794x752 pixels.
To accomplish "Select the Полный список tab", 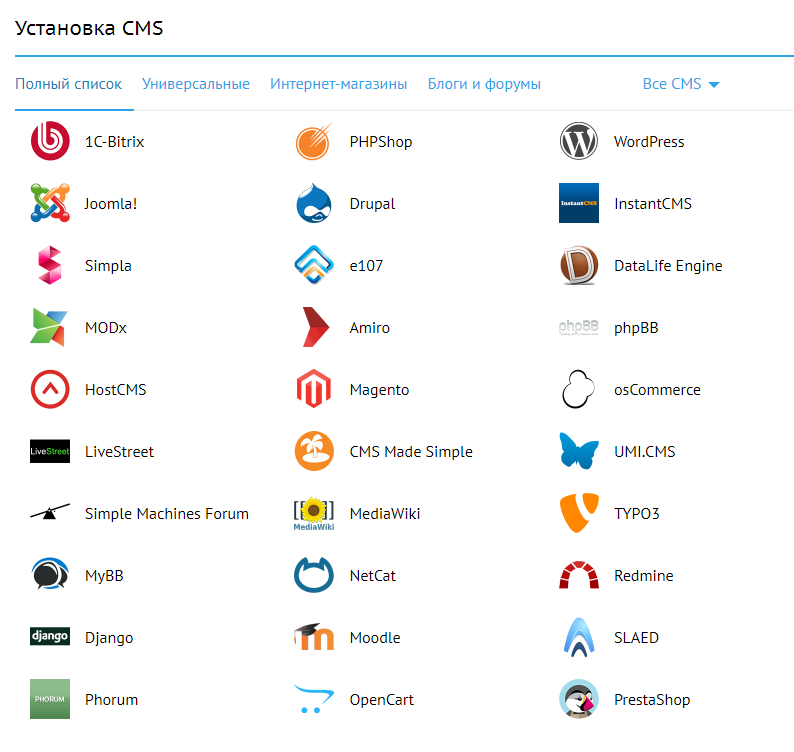I will tap(68, 84).
